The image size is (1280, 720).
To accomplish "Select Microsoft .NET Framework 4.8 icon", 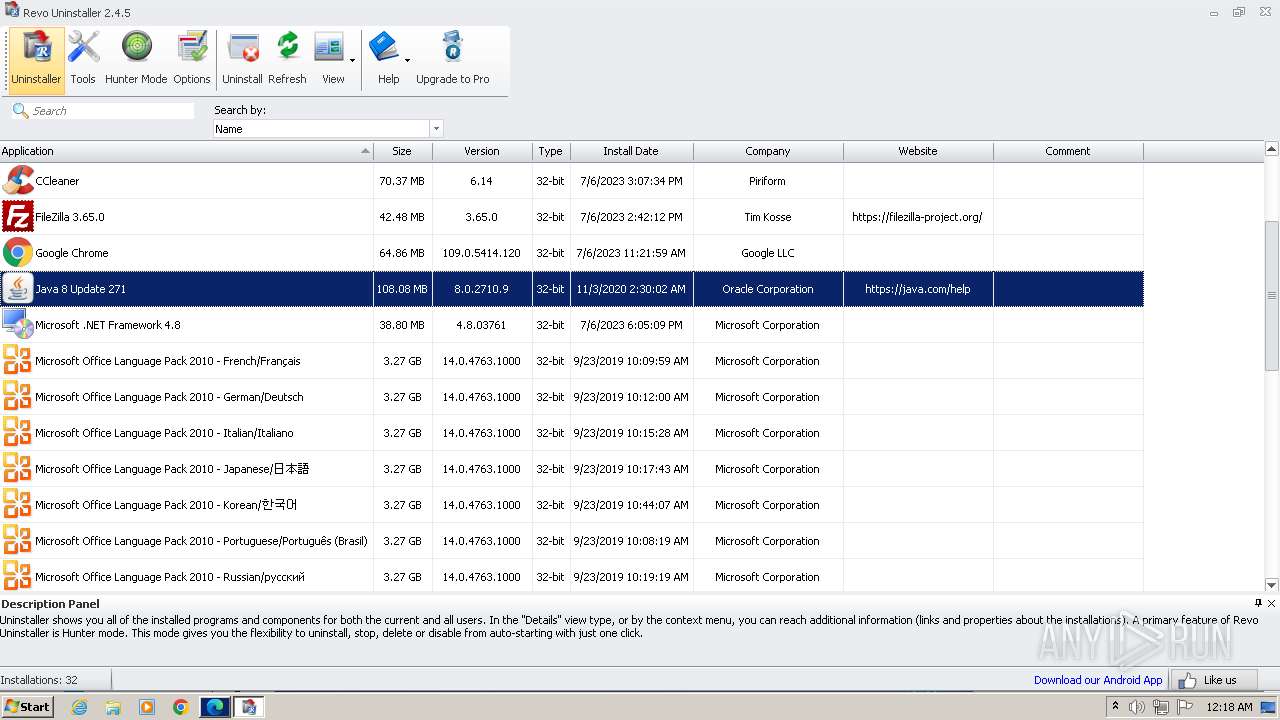I will click(x=18, y=325).
